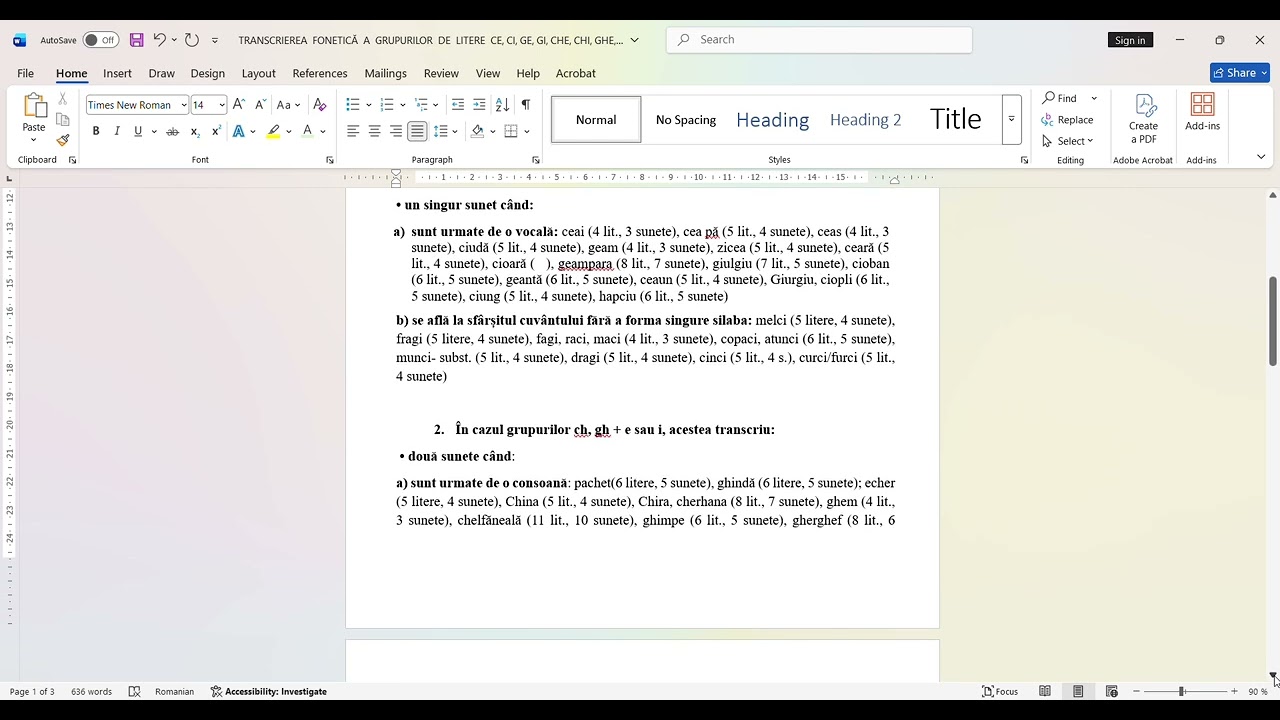Click Sign in button
This screenshot has height=720, width=1280.
pyautogui.click(x=1130, y=40)
